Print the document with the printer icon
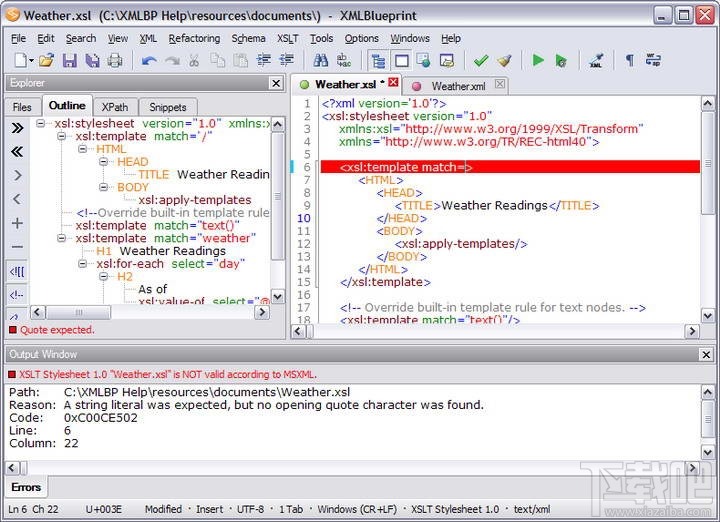Image resolution: width=720 pixels, height=522 pixels. pyautogui.click(x=114, y=60)
